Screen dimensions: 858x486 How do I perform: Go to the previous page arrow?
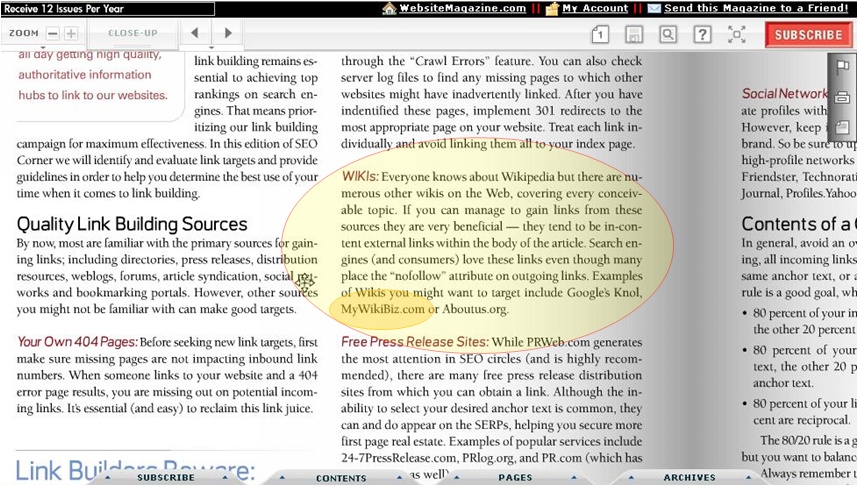point(195,33)
